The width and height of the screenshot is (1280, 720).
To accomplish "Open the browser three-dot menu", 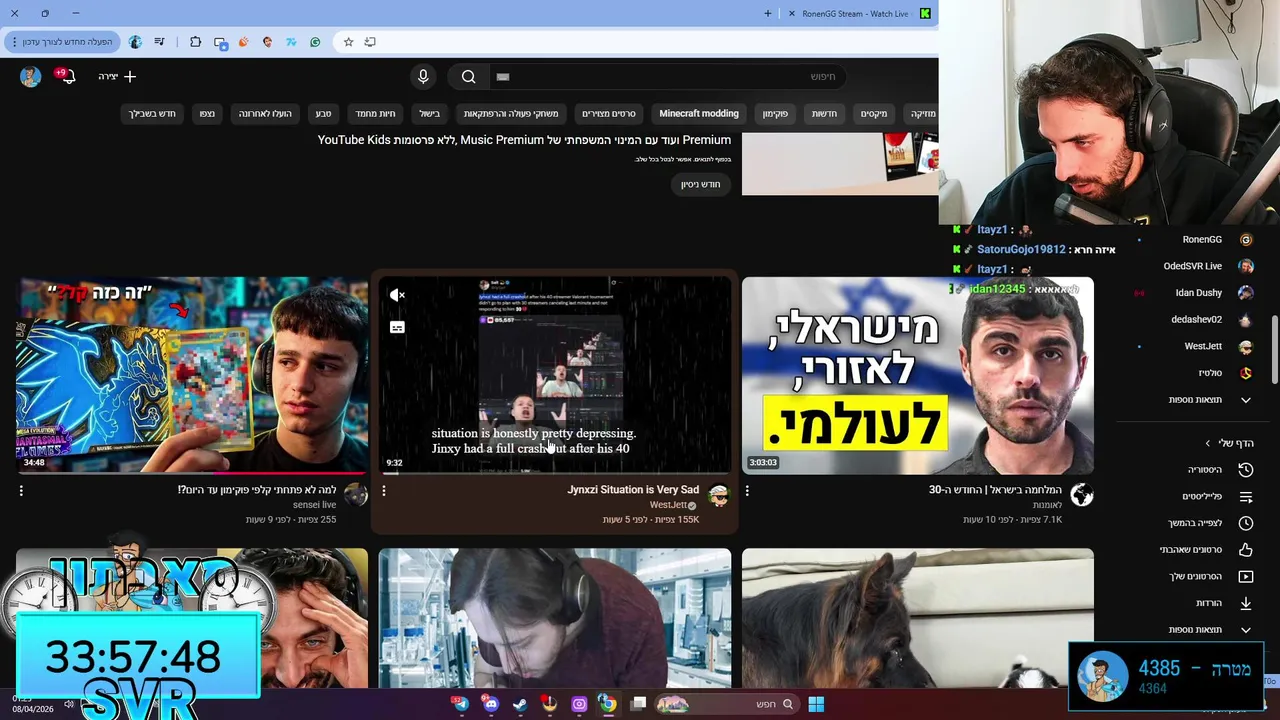I will point(14,42).
